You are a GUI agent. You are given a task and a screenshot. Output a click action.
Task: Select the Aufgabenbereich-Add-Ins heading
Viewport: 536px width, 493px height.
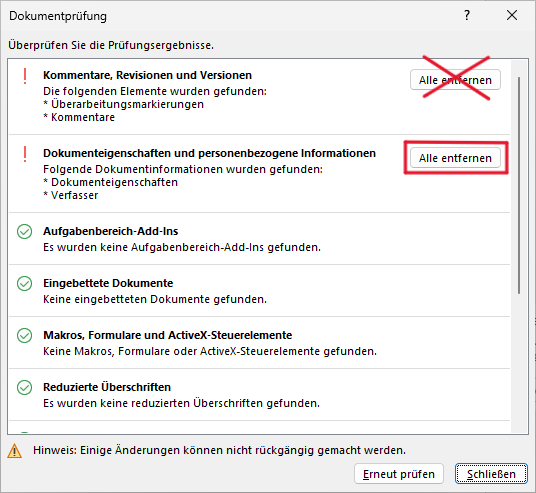coord(110,231)
